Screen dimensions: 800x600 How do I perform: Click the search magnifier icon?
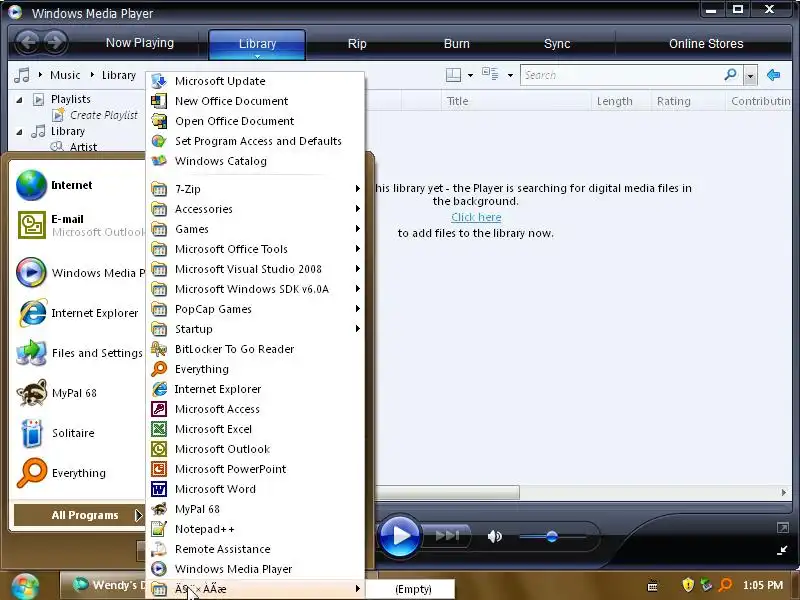click(x=731, y=75)
